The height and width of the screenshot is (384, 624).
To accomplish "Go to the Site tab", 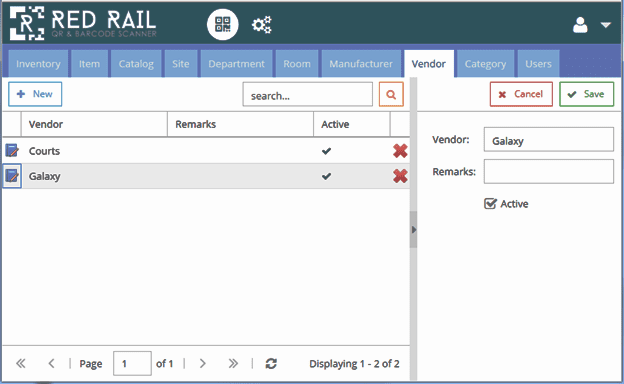I will coord(181,64).
